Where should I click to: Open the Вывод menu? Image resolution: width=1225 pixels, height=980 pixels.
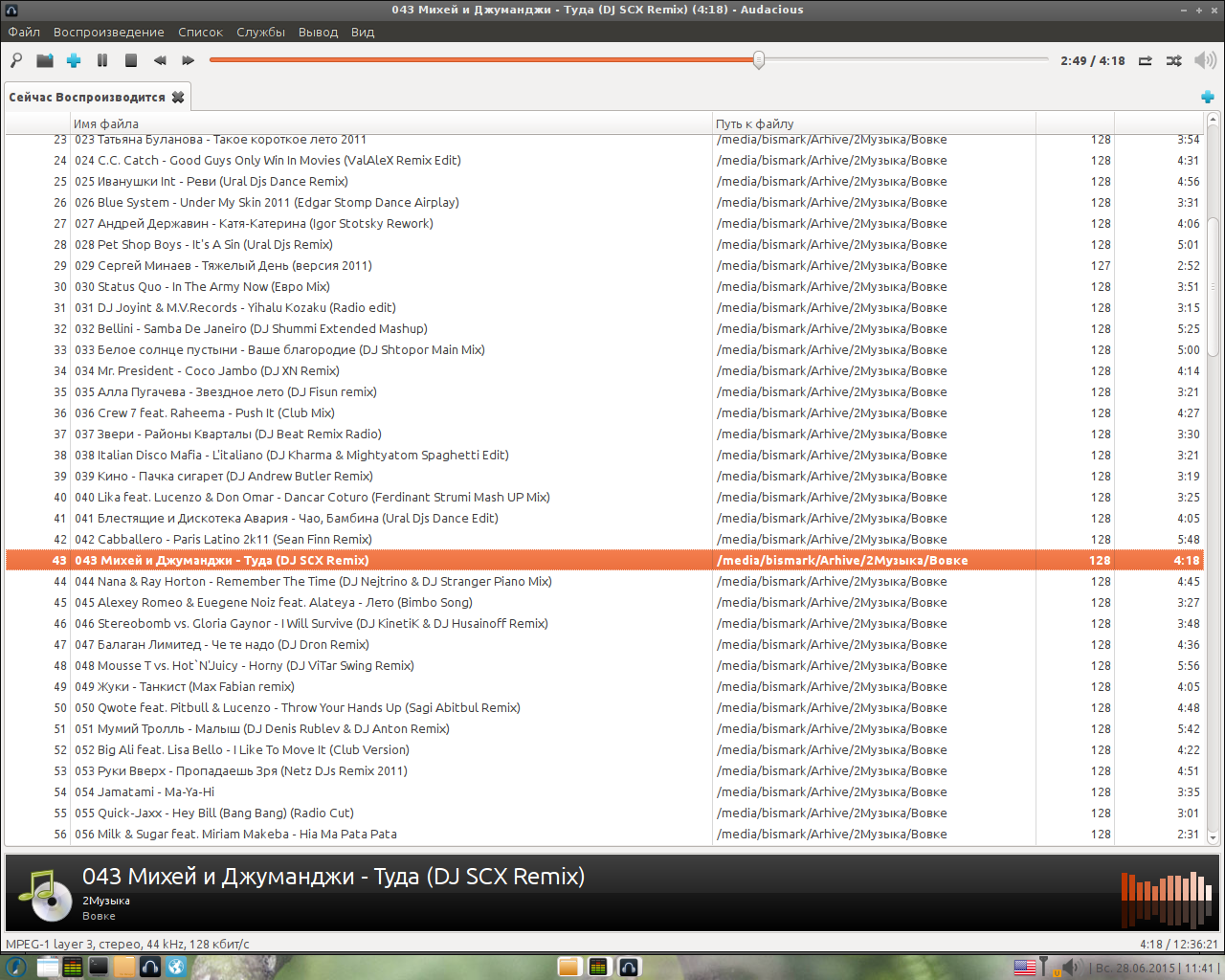(x=318, y=32)
